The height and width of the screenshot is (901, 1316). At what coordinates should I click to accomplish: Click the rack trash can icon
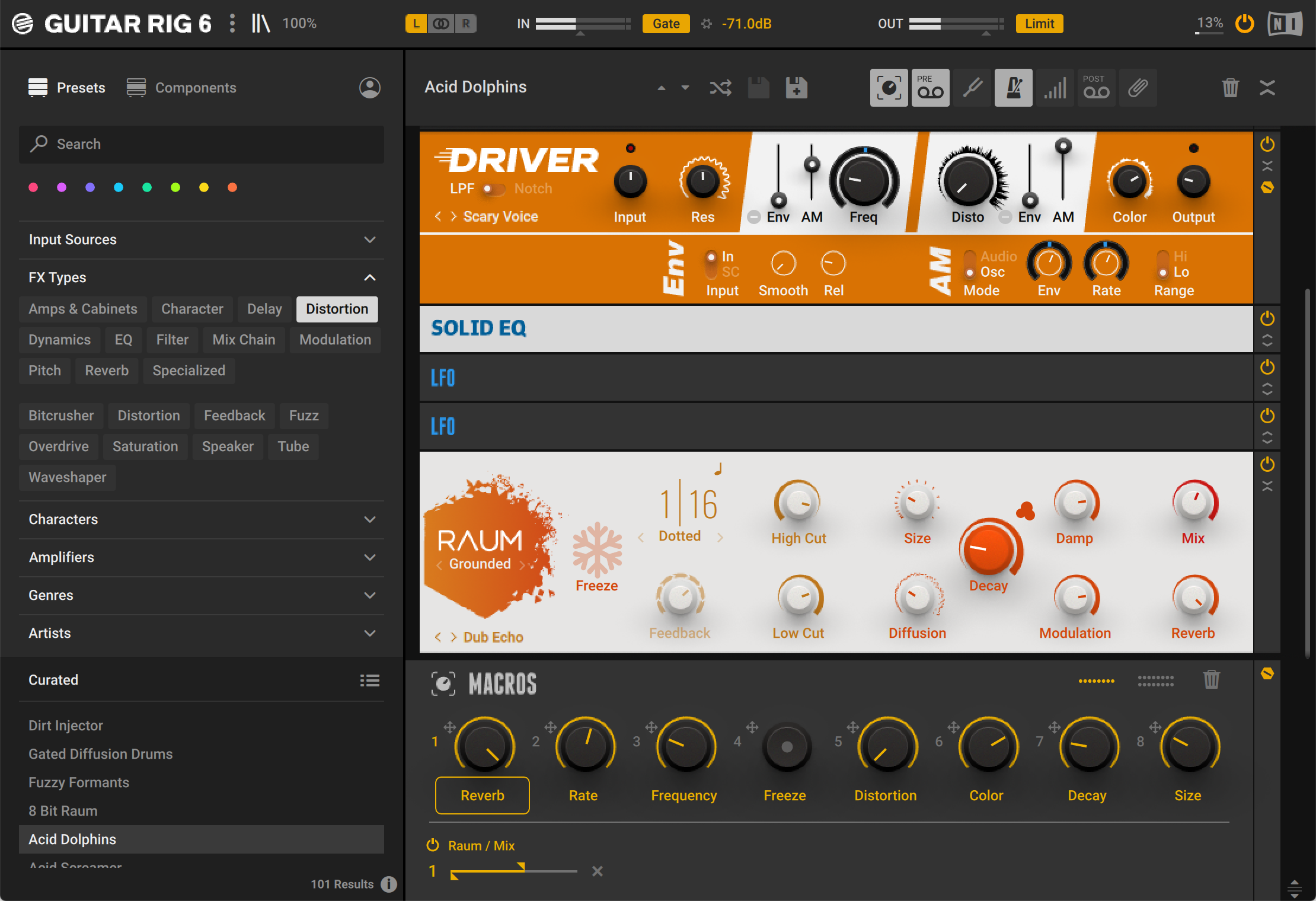pos(1230,88)
